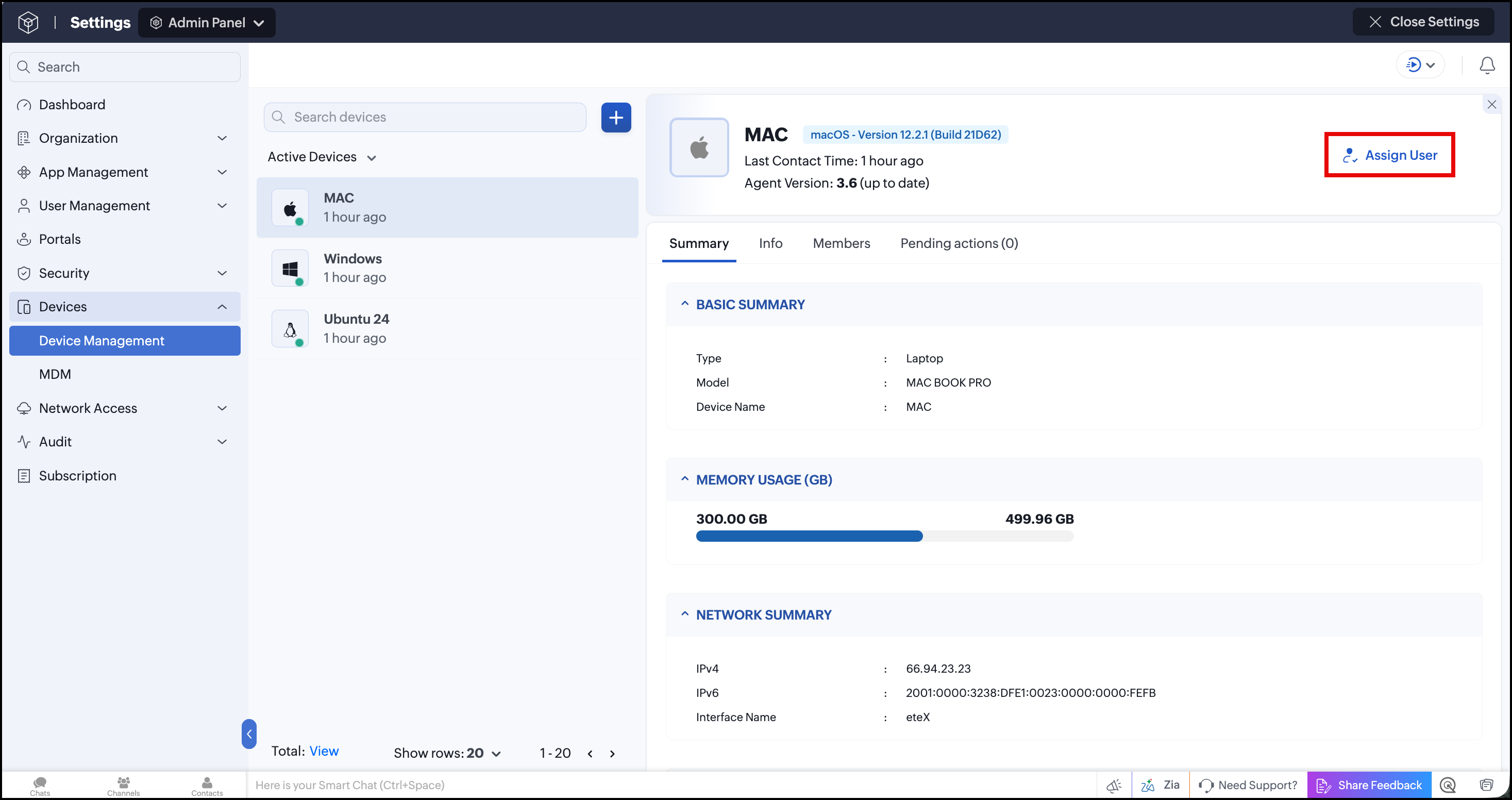Switch to the Members tab
This screenshot has height=800, width=1512.
(841, 244)
